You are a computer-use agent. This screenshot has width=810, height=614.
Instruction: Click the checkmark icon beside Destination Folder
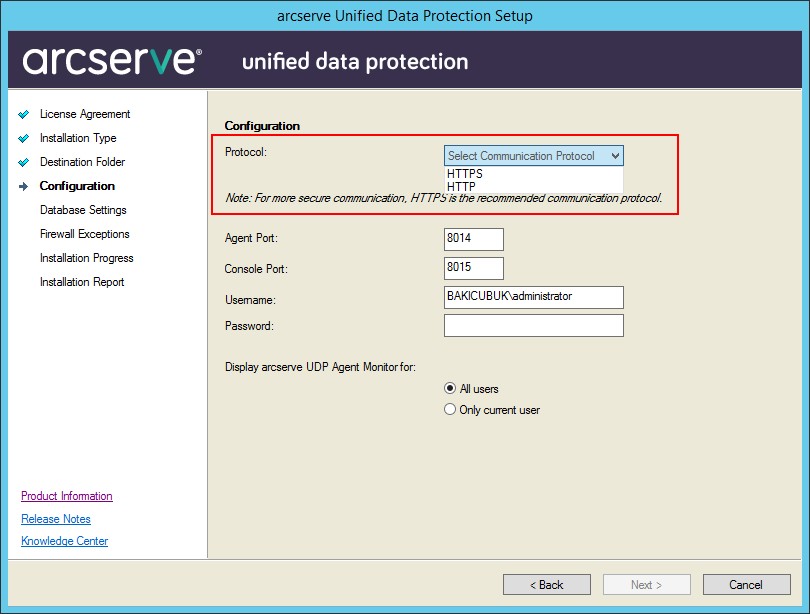[24, 162]
